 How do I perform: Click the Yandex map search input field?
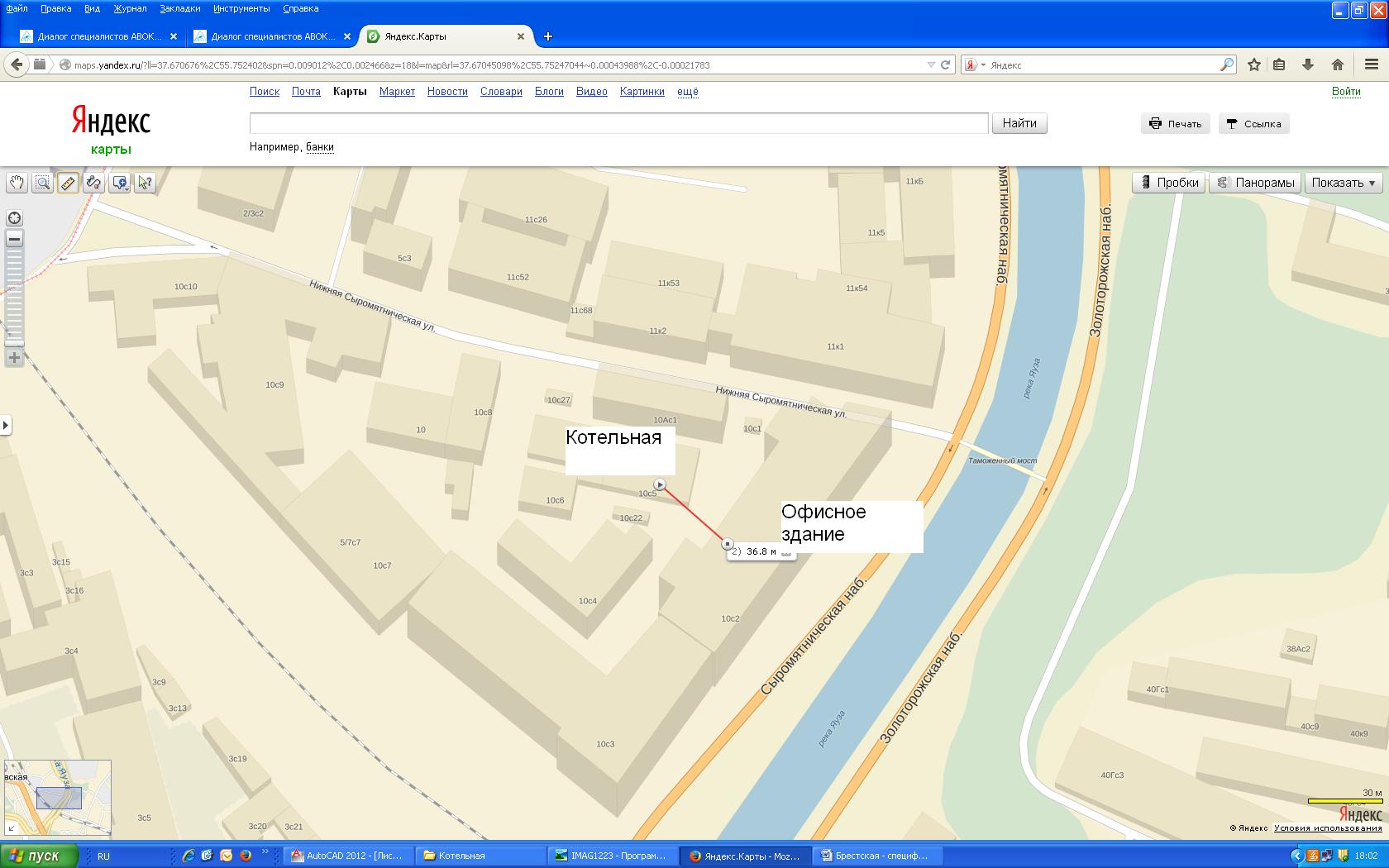point(618,123)
